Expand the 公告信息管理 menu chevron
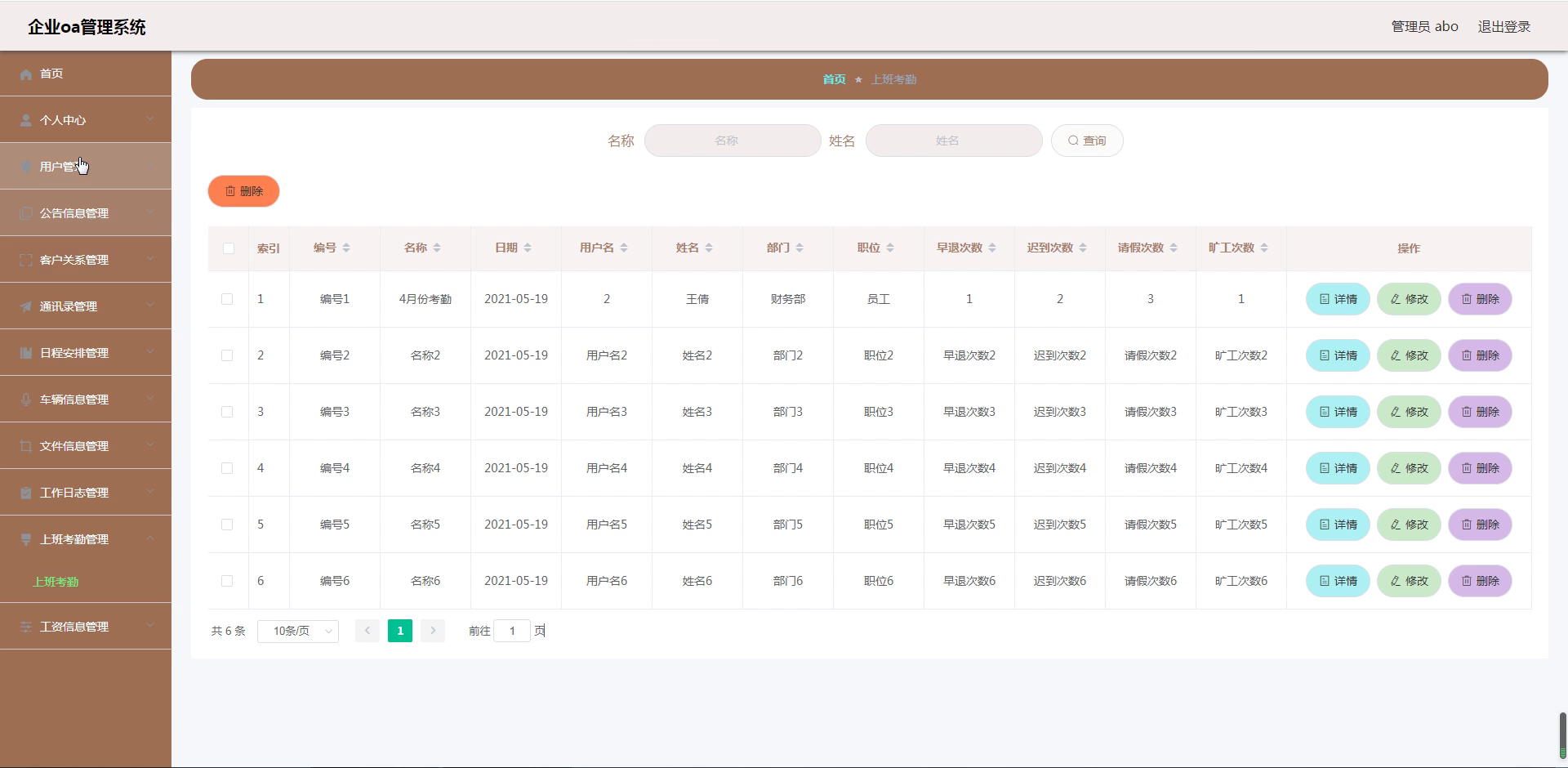 150,212
